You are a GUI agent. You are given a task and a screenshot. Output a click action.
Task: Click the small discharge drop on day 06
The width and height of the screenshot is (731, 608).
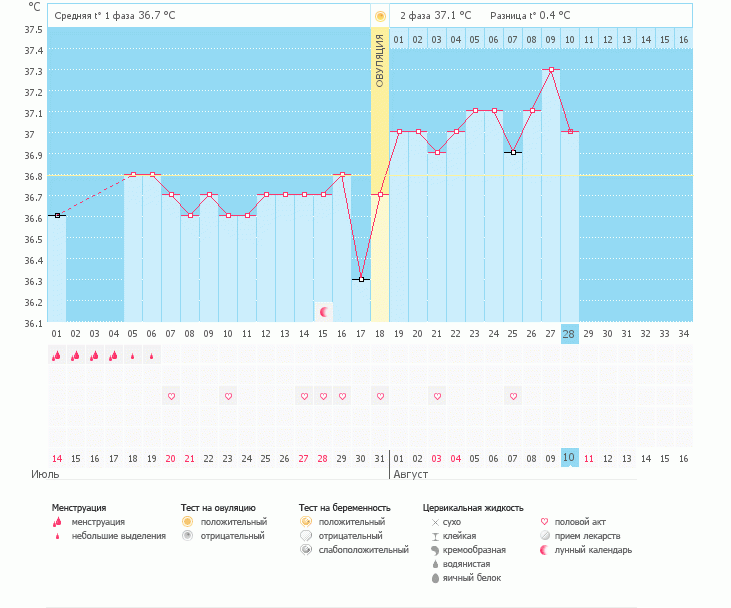coord(152,355)
